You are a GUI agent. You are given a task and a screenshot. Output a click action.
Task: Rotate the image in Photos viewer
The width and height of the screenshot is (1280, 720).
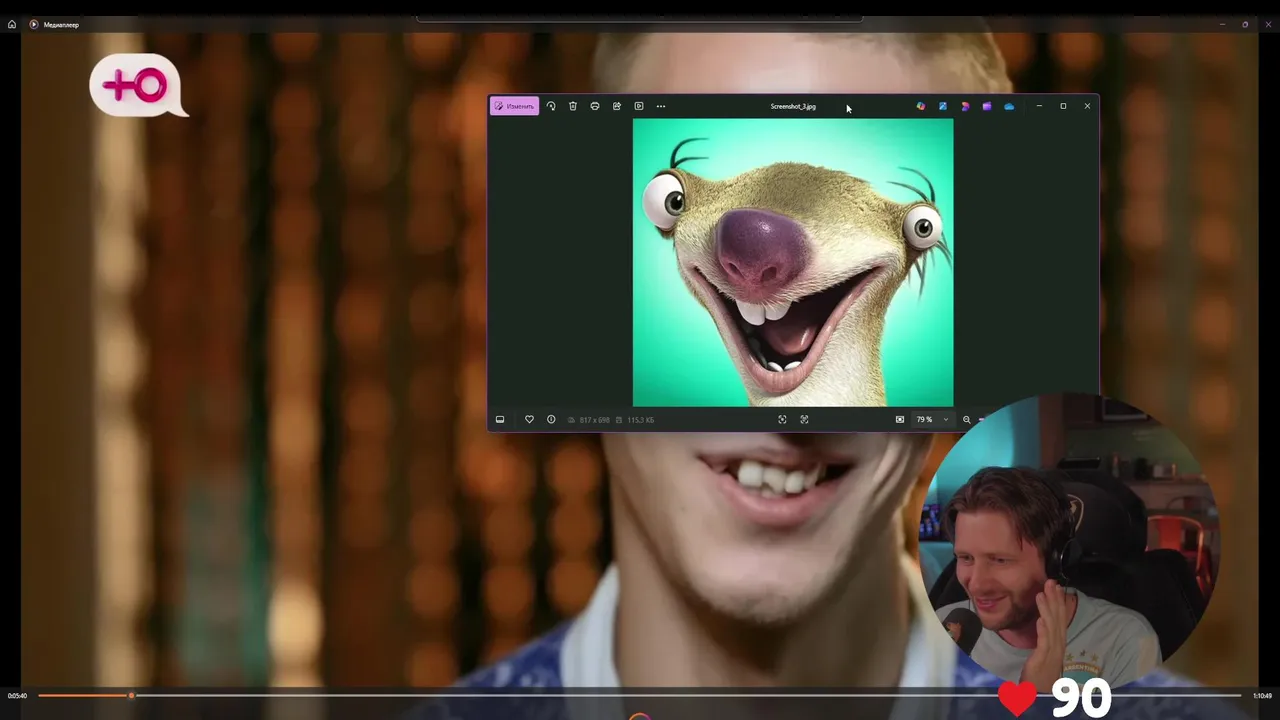(x=551, y=106)
